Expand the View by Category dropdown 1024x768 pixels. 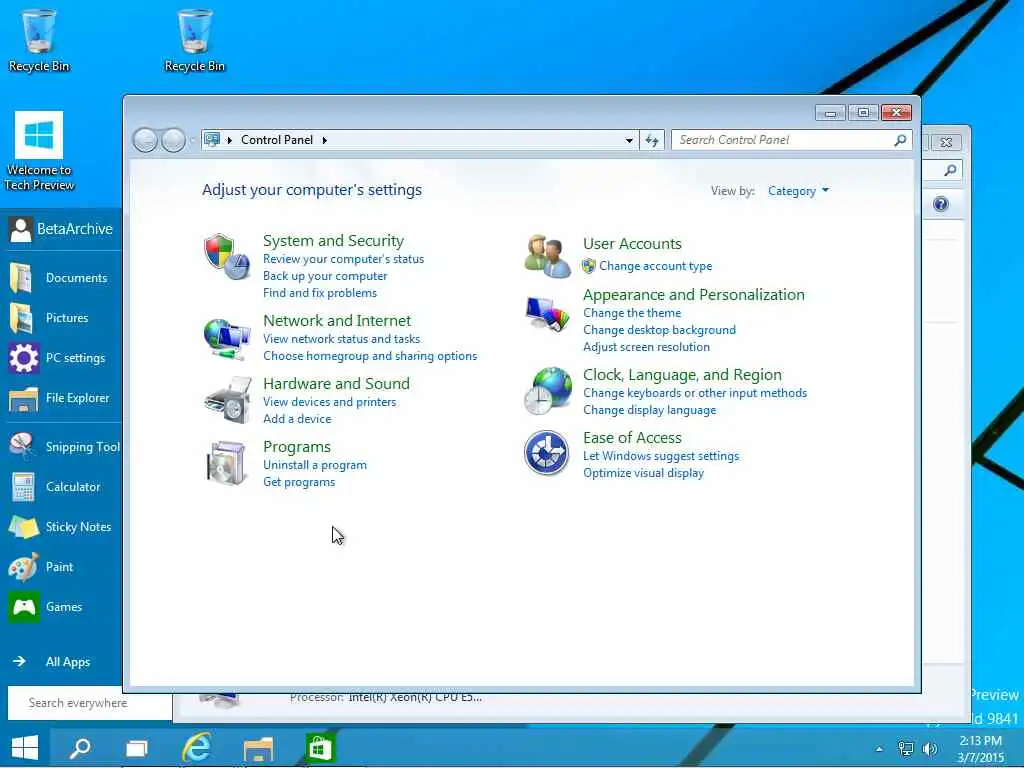(798, 191)
